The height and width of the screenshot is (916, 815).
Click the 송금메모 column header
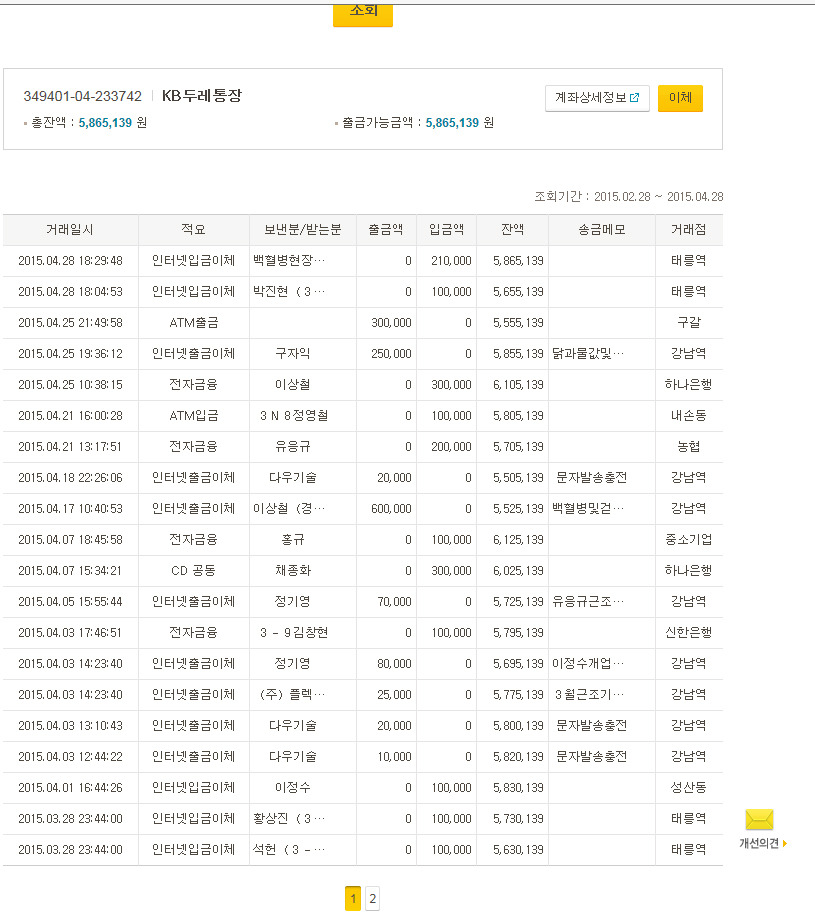[x=601, y=230]
